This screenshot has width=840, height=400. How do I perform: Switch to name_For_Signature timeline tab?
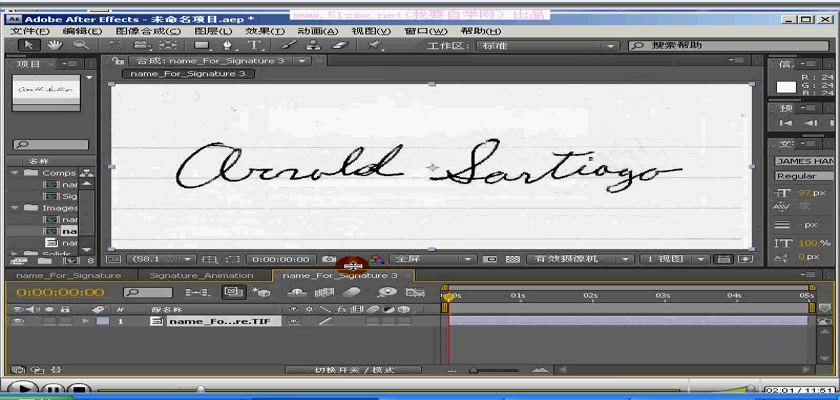pyautogui.click(x=69, y=276)
